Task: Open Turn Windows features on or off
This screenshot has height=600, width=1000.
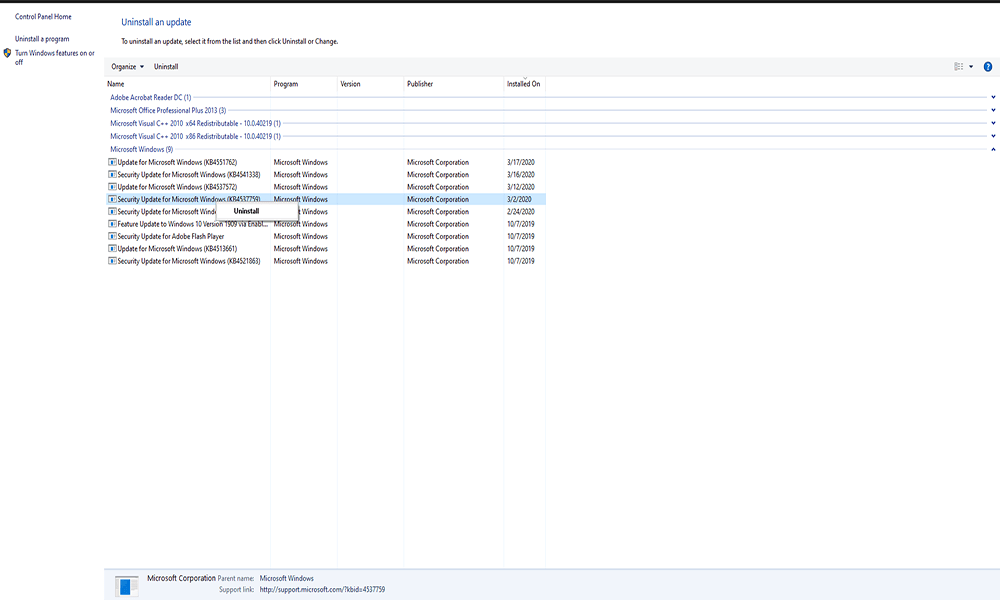Action: click(x=55, y=57)
